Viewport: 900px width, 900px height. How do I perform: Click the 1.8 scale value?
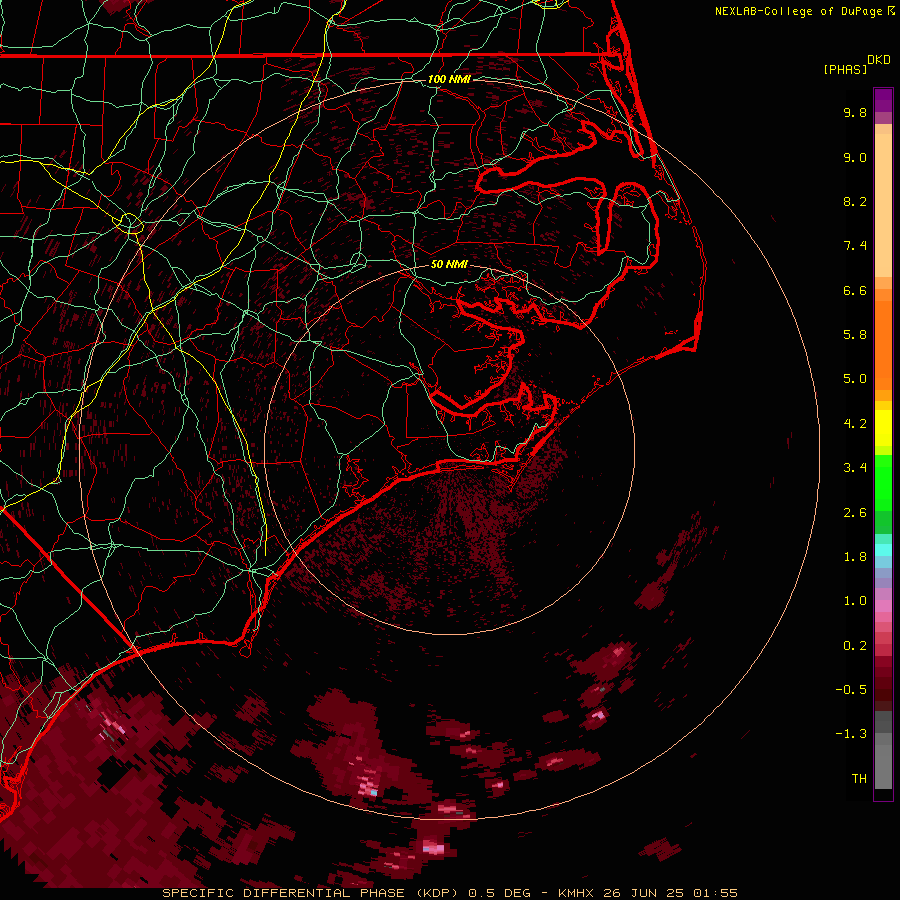855,557
